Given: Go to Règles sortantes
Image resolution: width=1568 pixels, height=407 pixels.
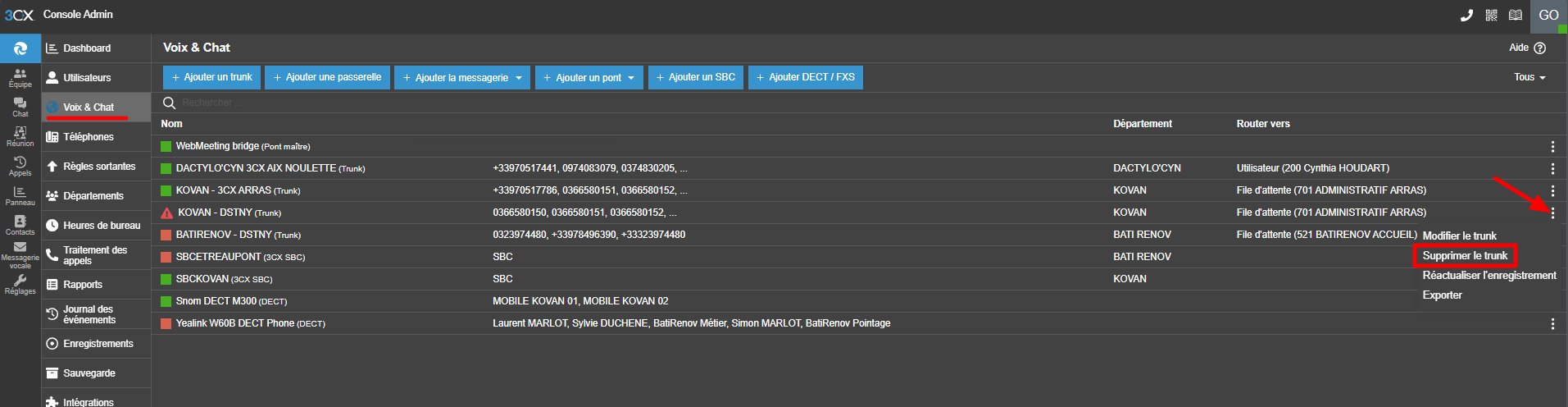Looking at the screenshot, I should click(x=96, y=167).
